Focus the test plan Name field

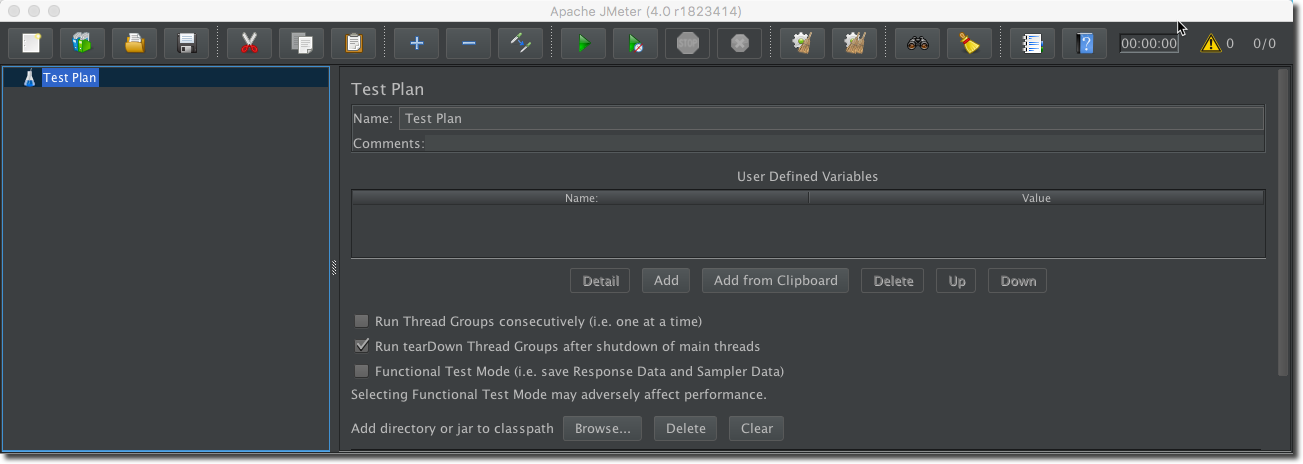tap(831, 118)
